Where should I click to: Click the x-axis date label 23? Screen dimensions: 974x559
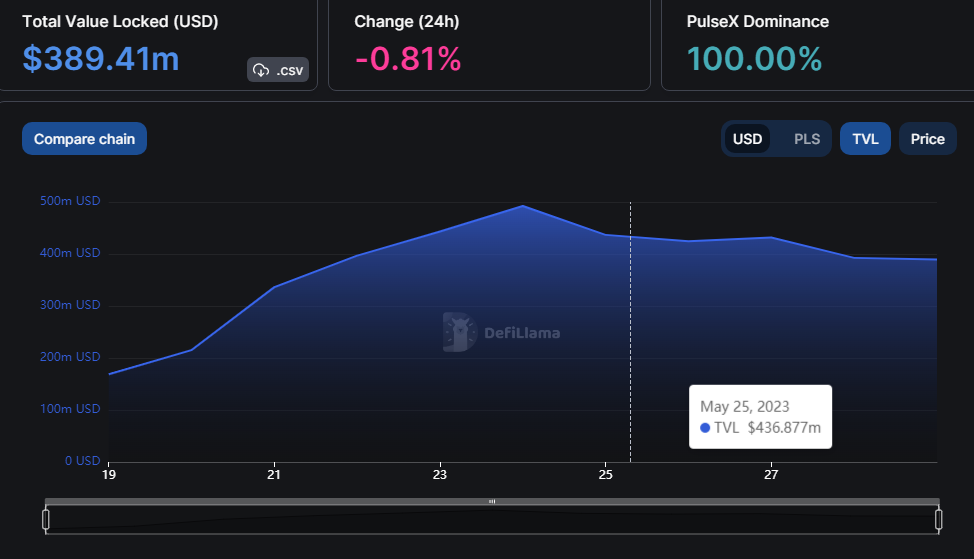(440, 475)
